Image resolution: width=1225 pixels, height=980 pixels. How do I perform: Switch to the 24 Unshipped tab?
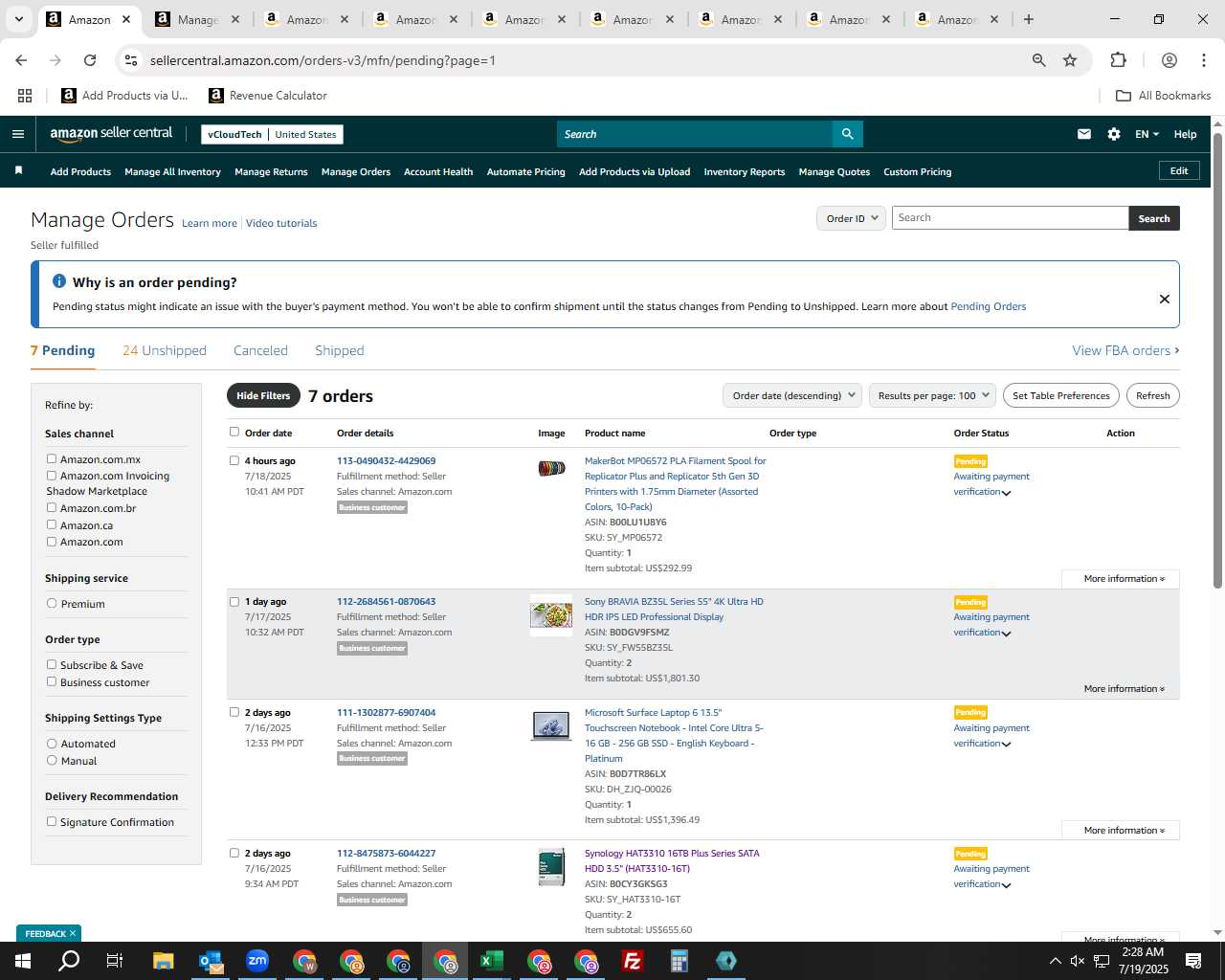click(x=165, y=350)
